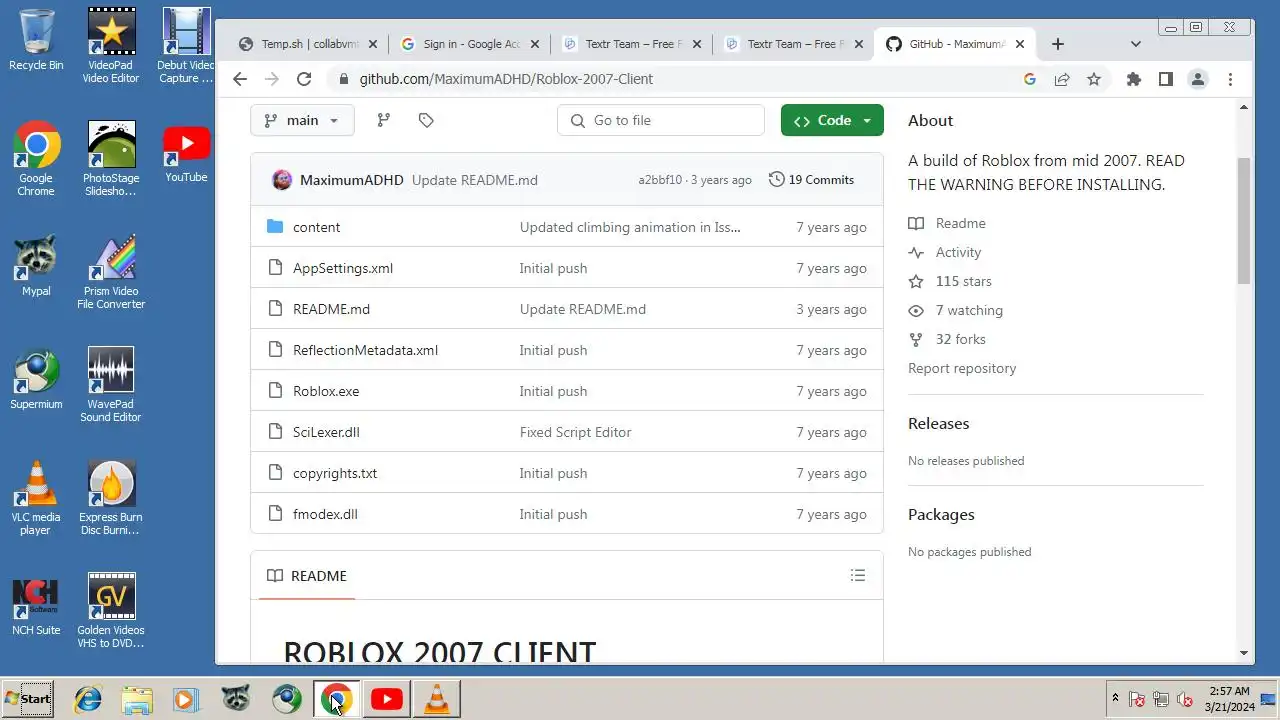Open VLC media player desktop icon
This screenshot has height=720, width=1280.
tap(36, 498)
